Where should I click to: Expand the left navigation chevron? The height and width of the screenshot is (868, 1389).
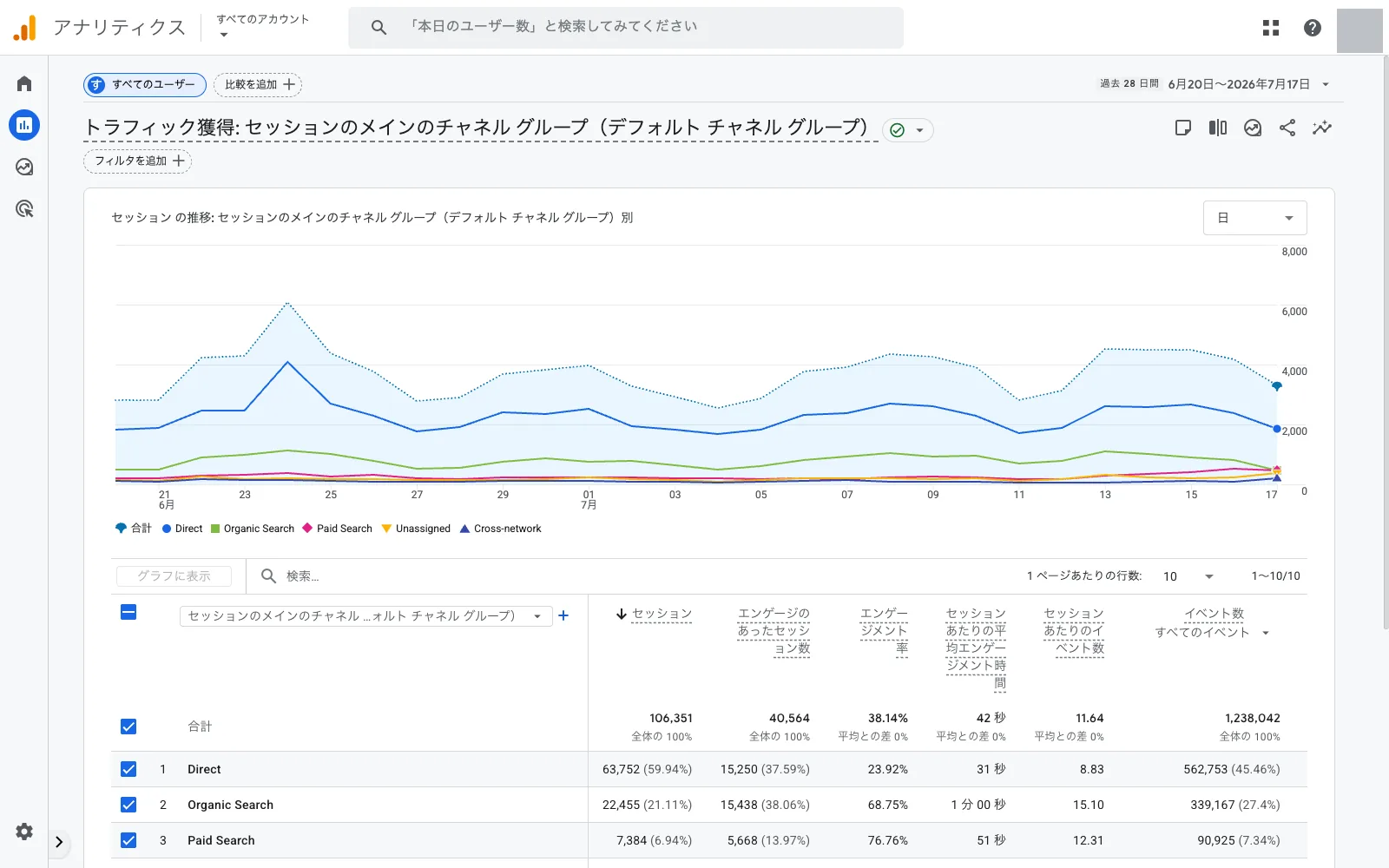tap(59, 842)
